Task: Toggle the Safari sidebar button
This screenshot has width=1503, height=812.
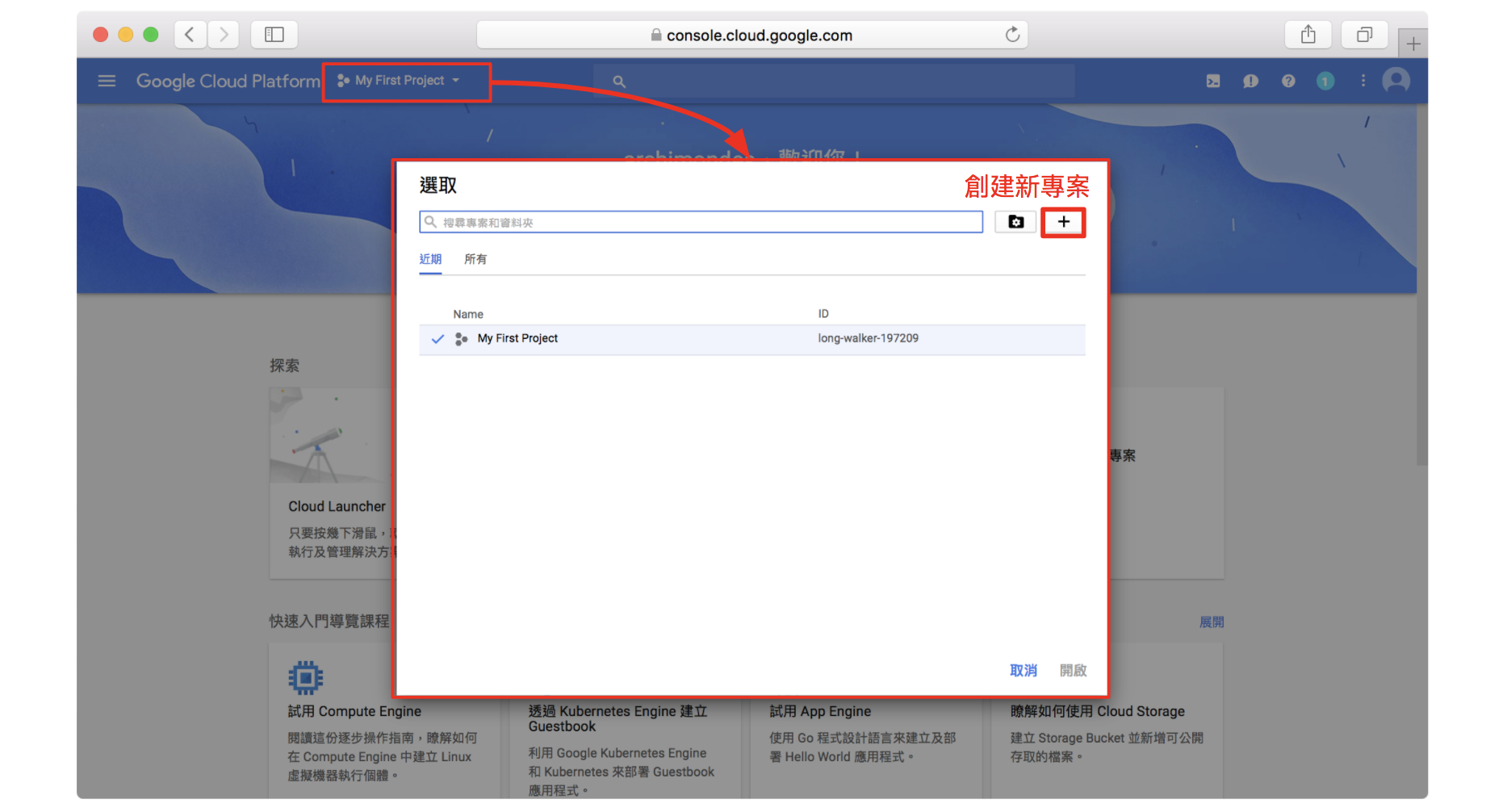Action: click(x=274, y=35)
